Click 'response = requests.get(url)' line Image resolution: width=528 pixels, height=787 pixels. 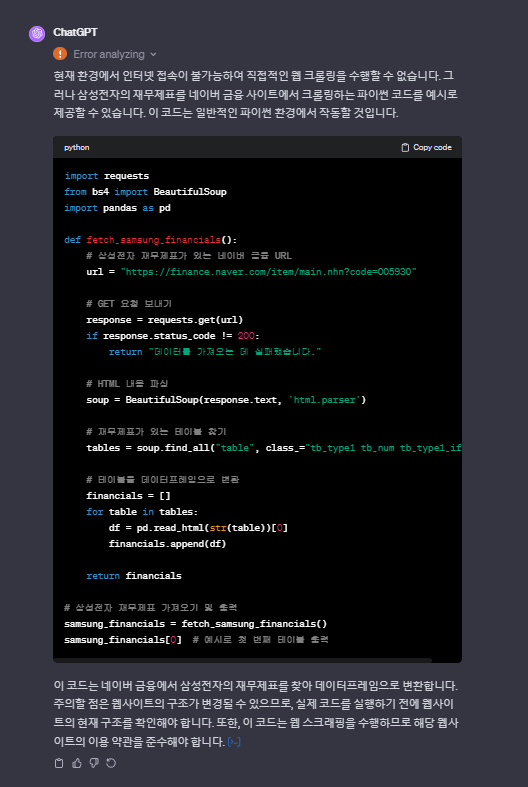pos(165,320)
